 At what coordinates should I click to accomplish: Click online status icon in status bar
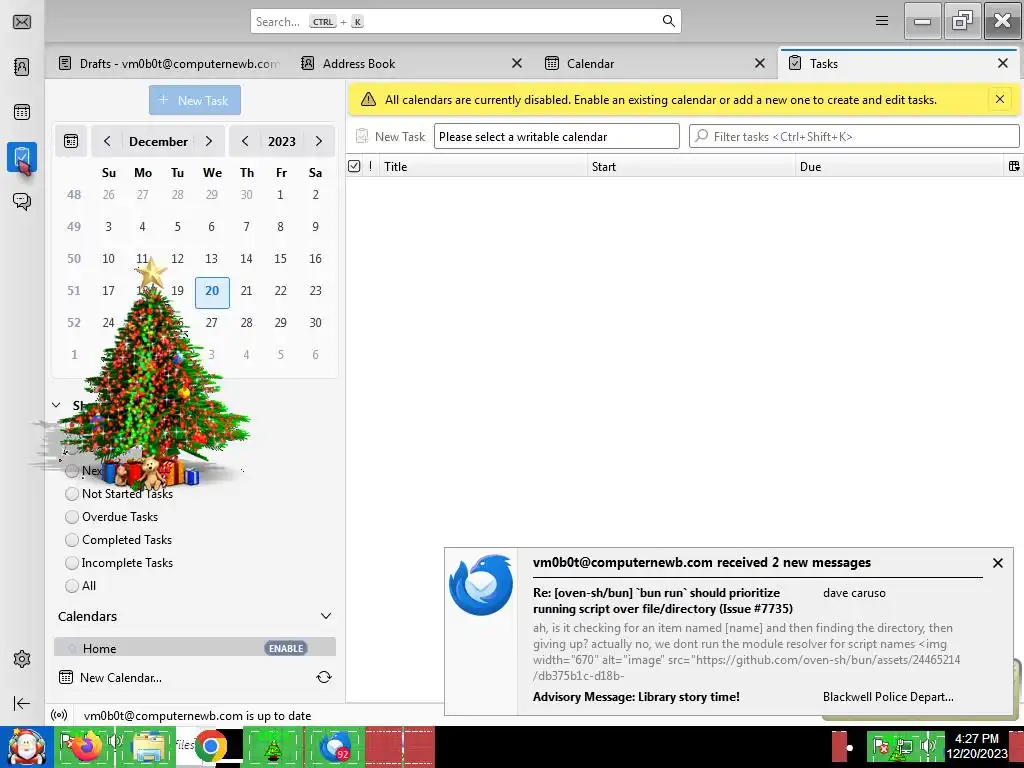tap(59, 715)
